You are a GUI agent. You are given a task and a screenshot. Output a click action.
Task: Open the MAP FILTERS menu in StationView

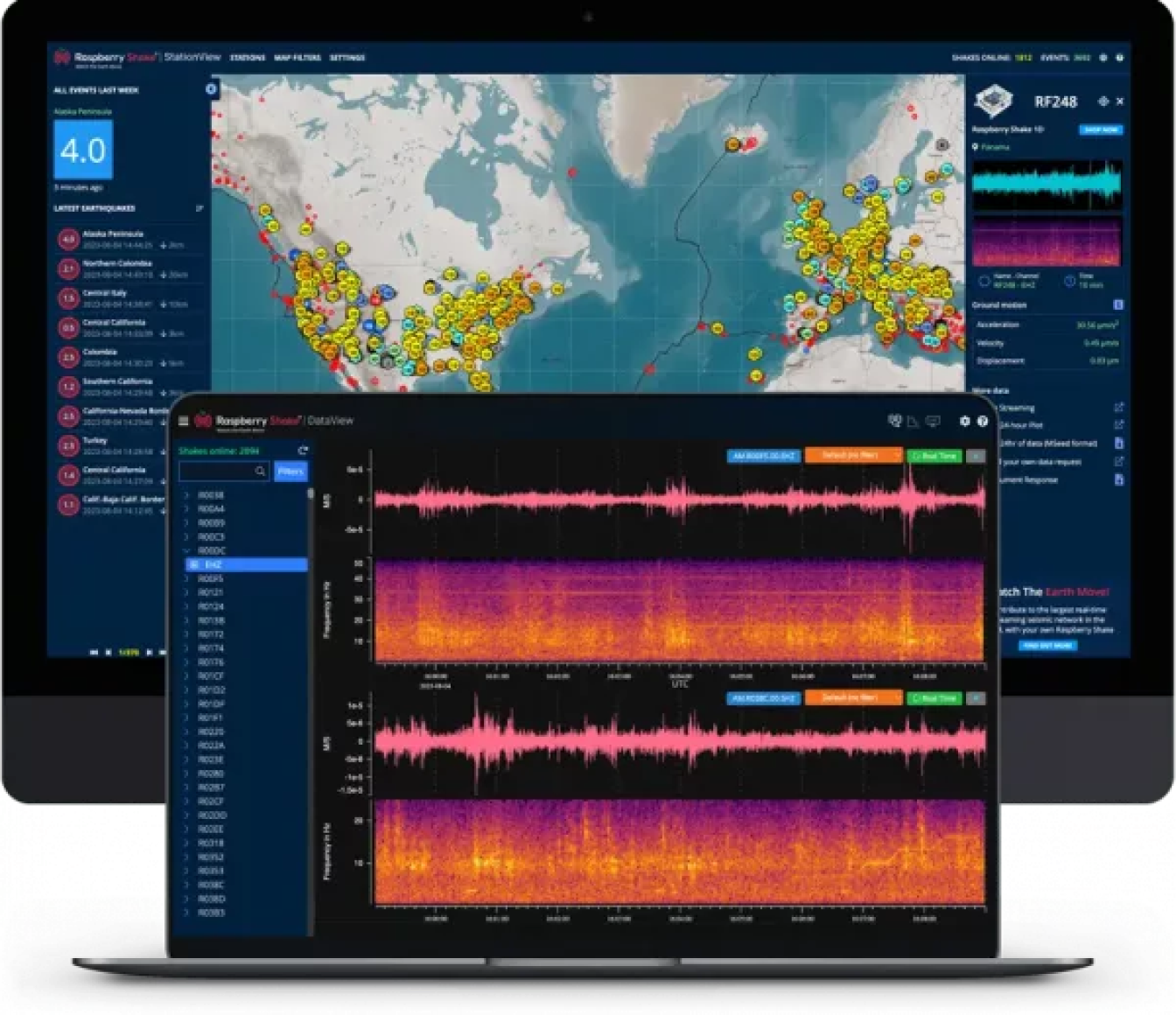297,58
